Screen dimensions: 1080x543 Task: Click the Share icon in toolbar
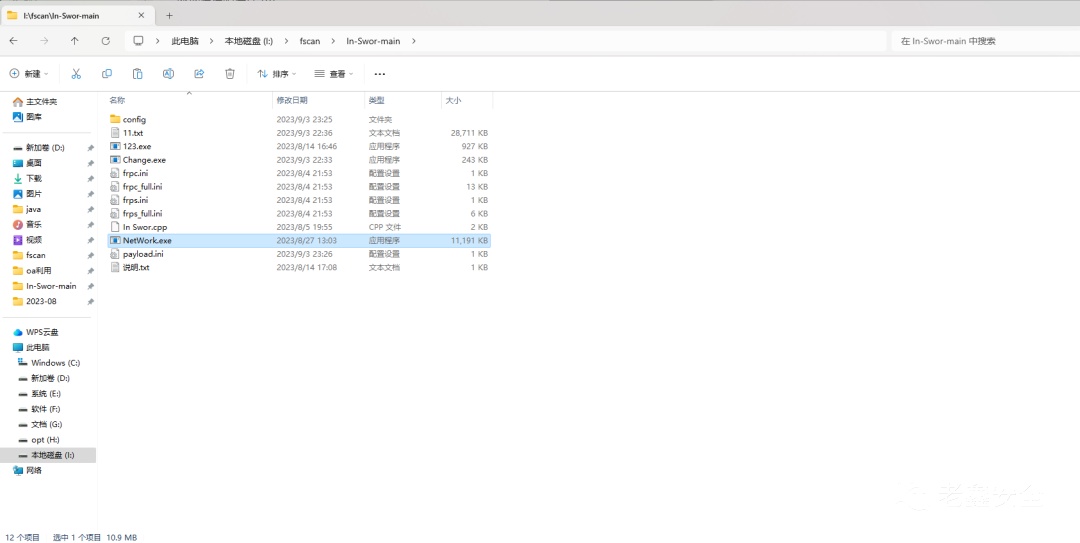[199, 74]
